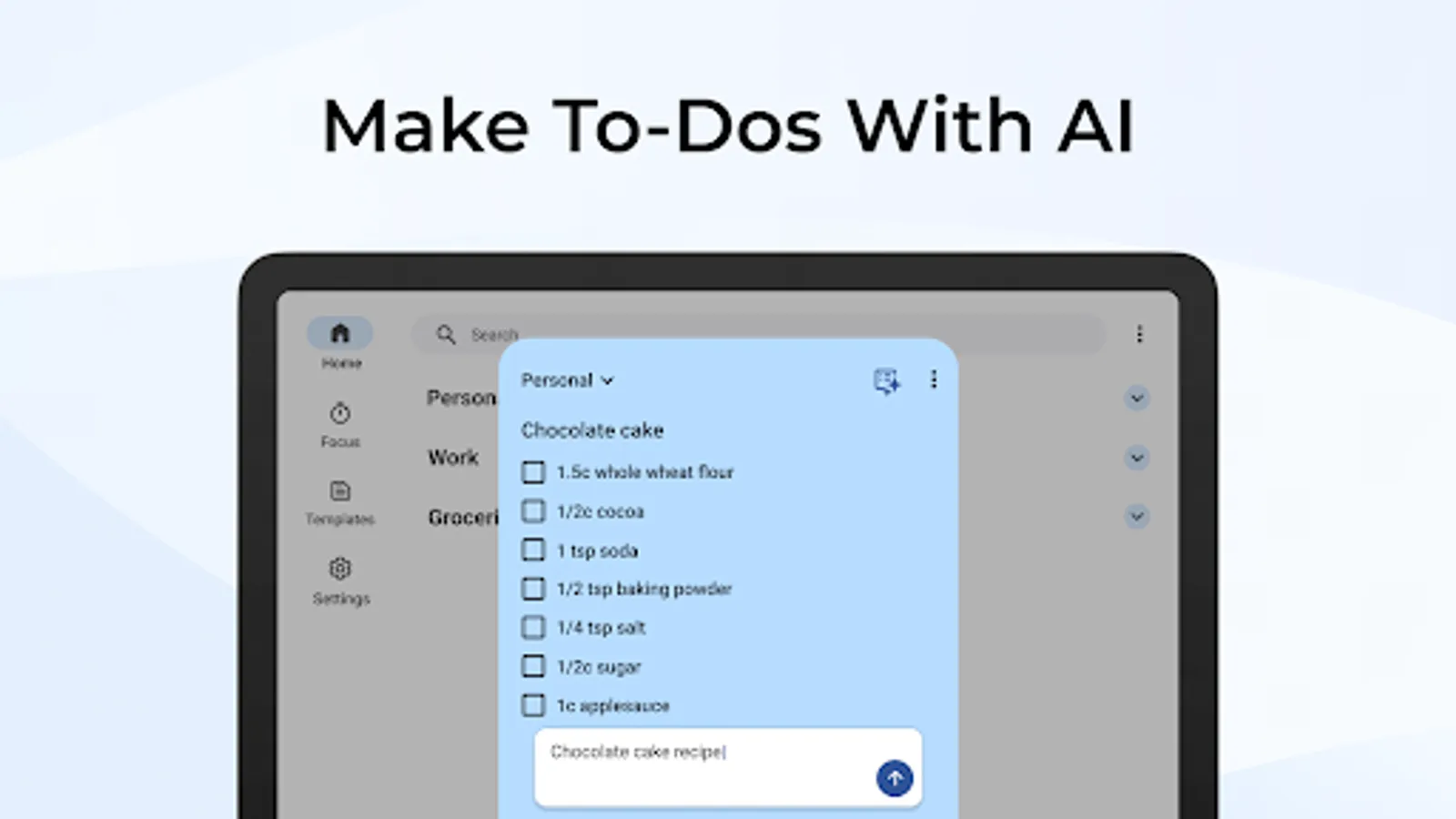Open the Personal category dropdown in note
This screenshot has height=819, width=1456.
tap(567, 380)
